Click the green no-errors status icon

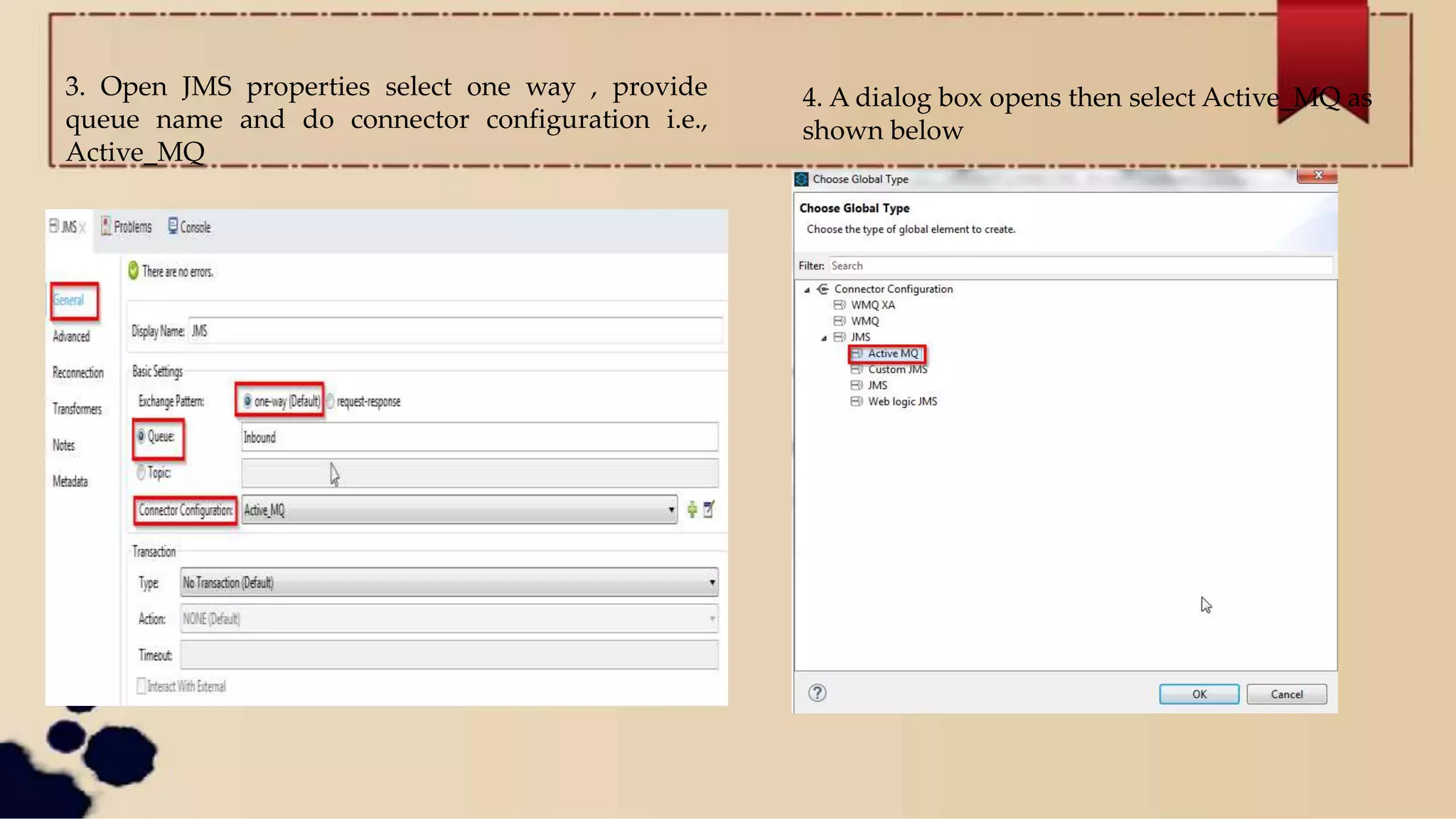point(133,271)
